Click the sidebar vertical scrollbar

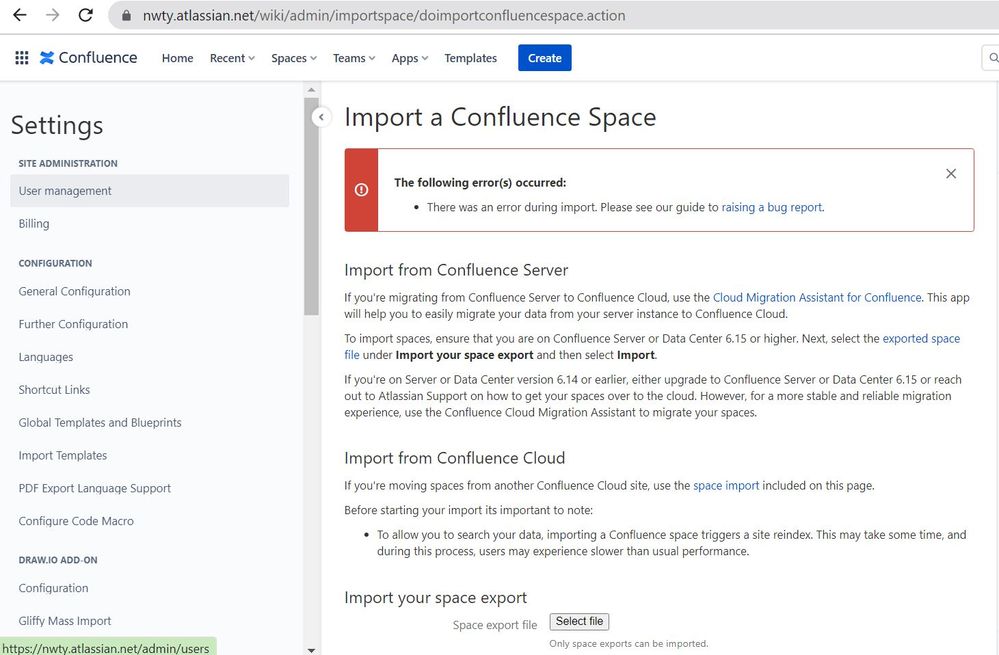click(310, 200)
